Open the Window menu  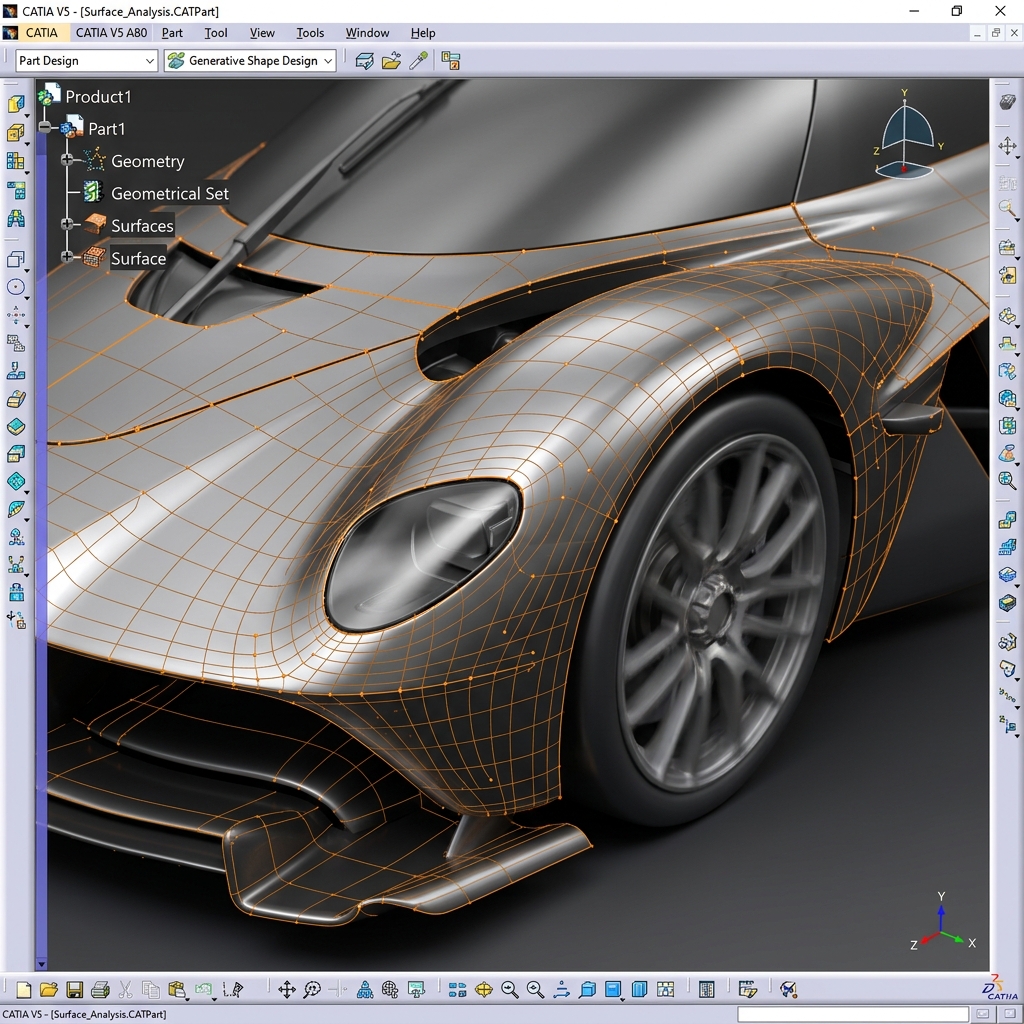click(x=367, y=33)
